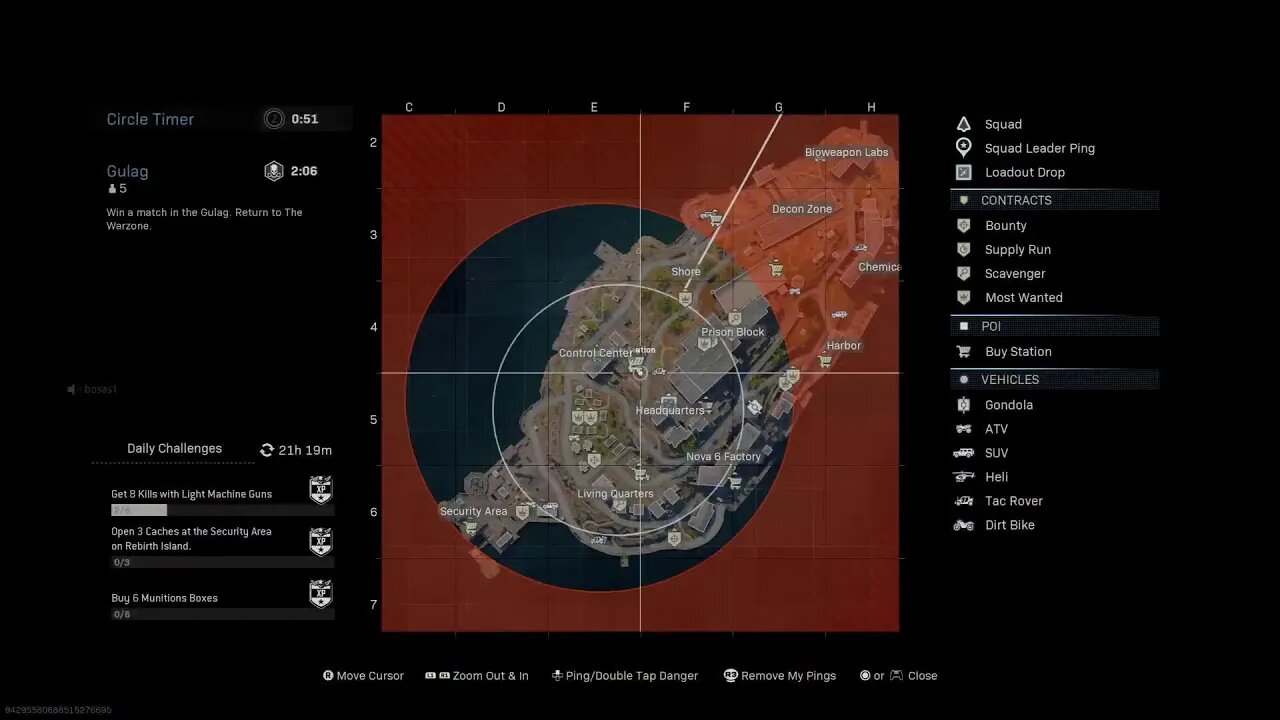The width and height of the screenshot is (1280, 720).
Task: Click the Decon Zone map label
Action: point(802,209)
